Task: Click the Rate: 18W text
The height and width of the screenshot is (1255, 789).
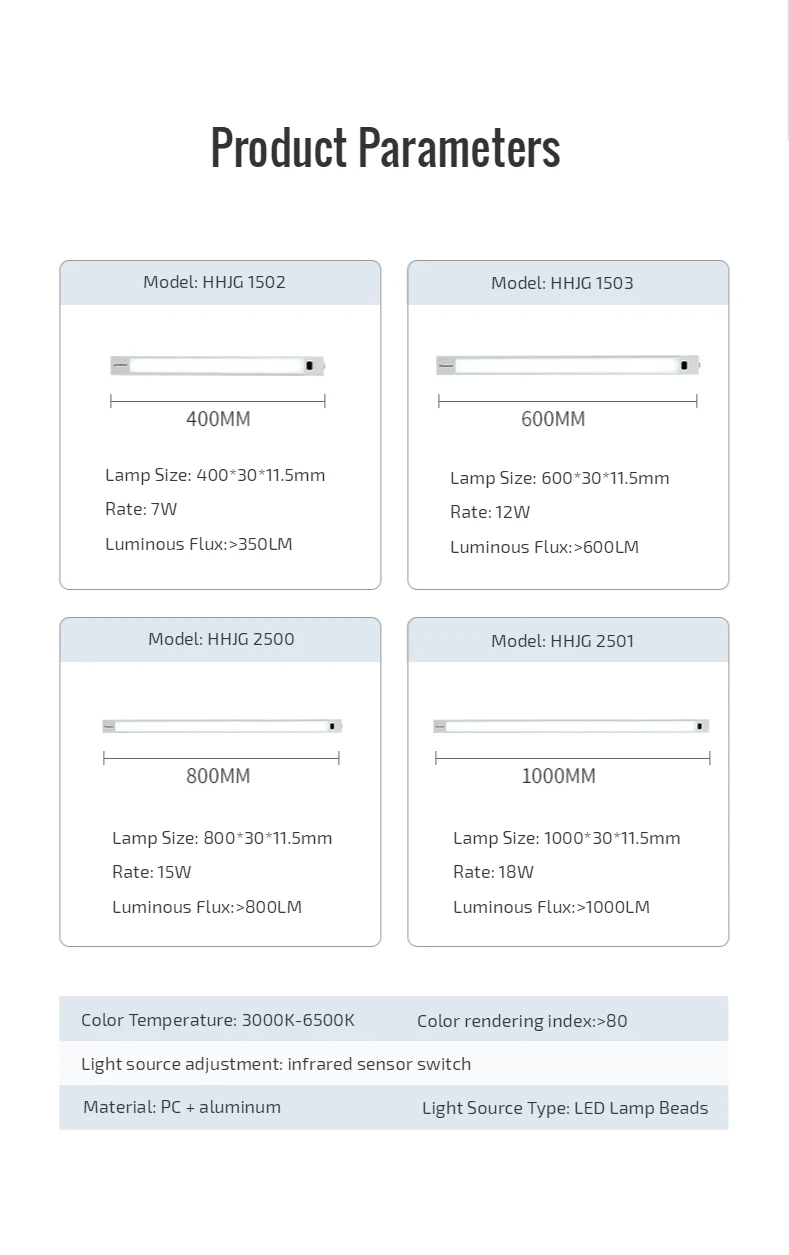Action: 493,872
